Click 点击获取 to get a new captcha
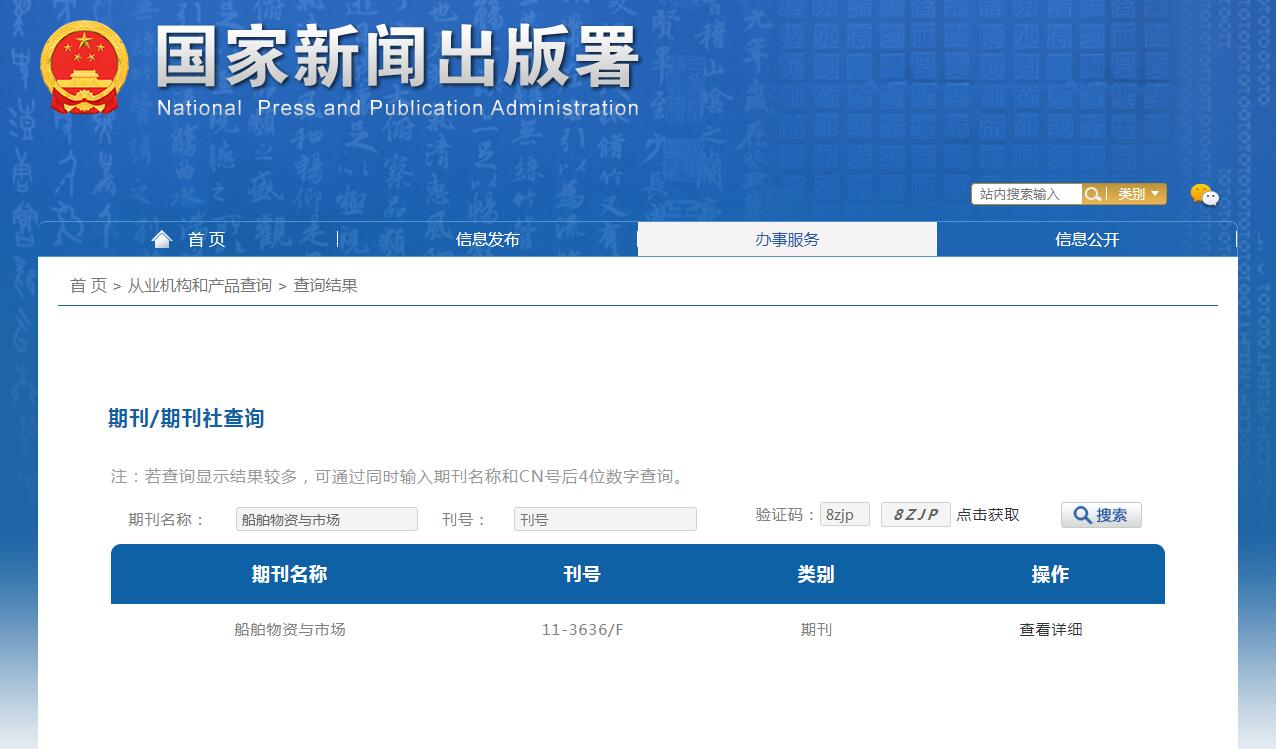 tap(987, 514)
